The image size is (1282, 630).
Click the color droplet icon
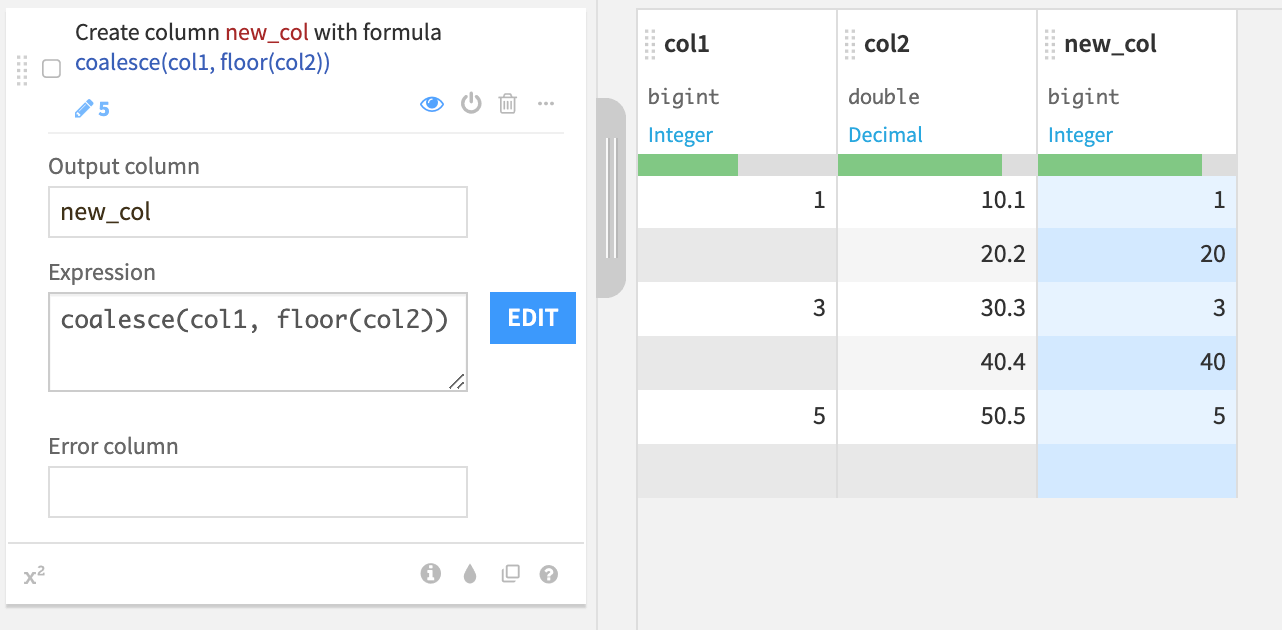470,574
